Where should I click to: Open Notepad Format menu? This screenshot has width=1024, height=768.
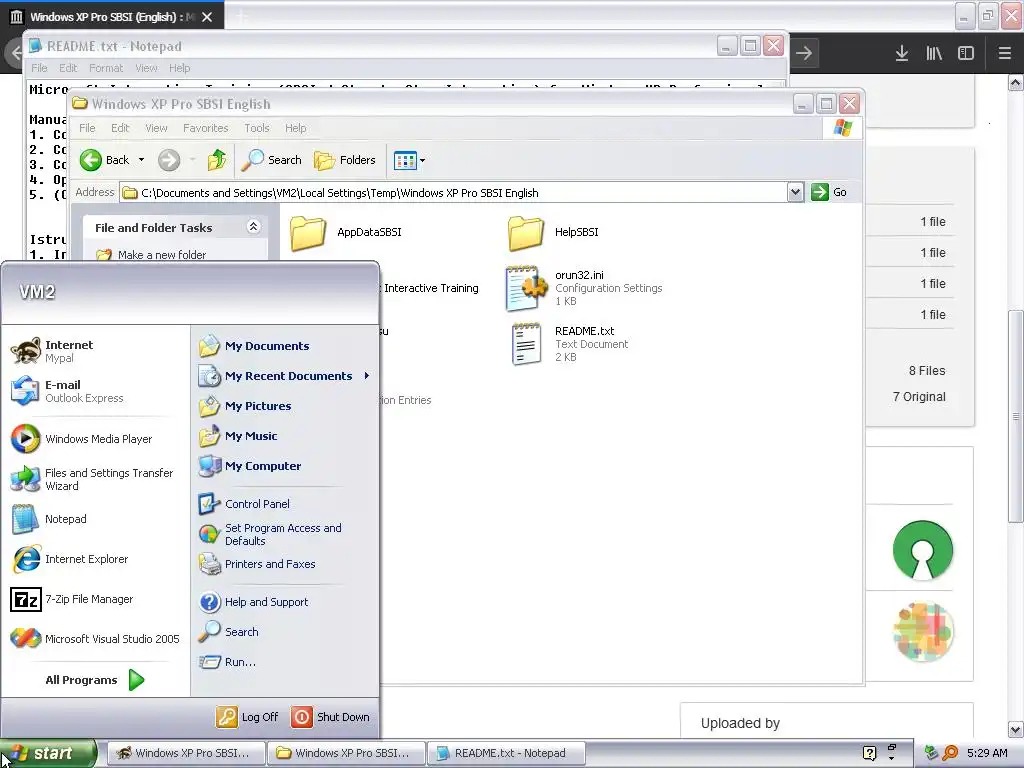click(x=106, y=68)
